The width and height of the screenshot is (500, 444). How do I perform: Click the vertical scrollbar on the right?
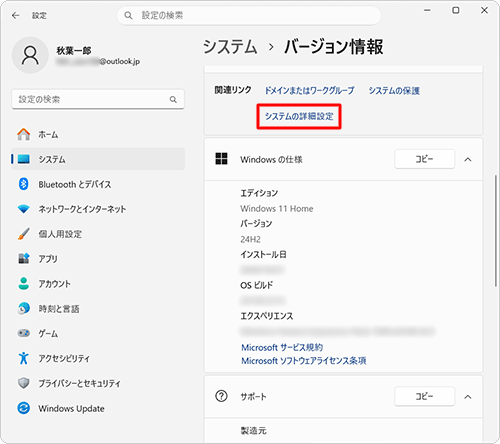click(496, 230)
